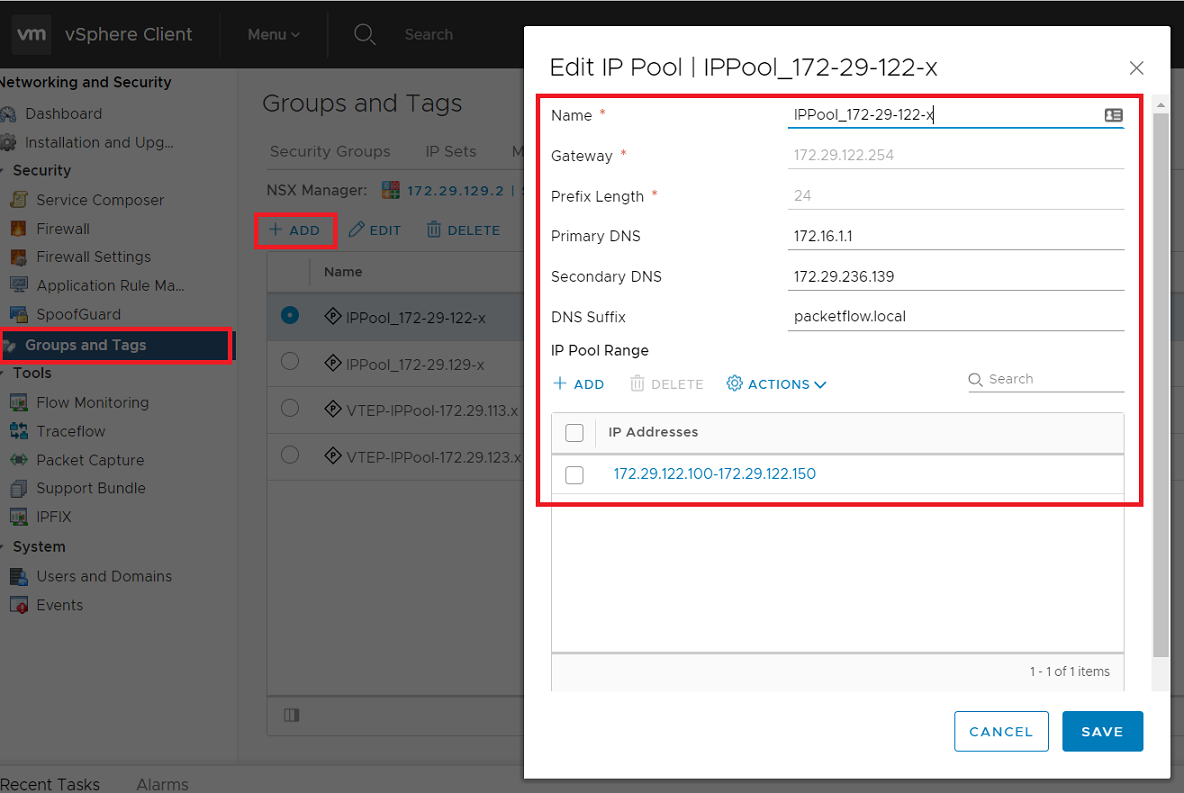
Task: Select IPPool_172-29-122-x radio button
Action: pyautogui.click(x=290, y=315)
